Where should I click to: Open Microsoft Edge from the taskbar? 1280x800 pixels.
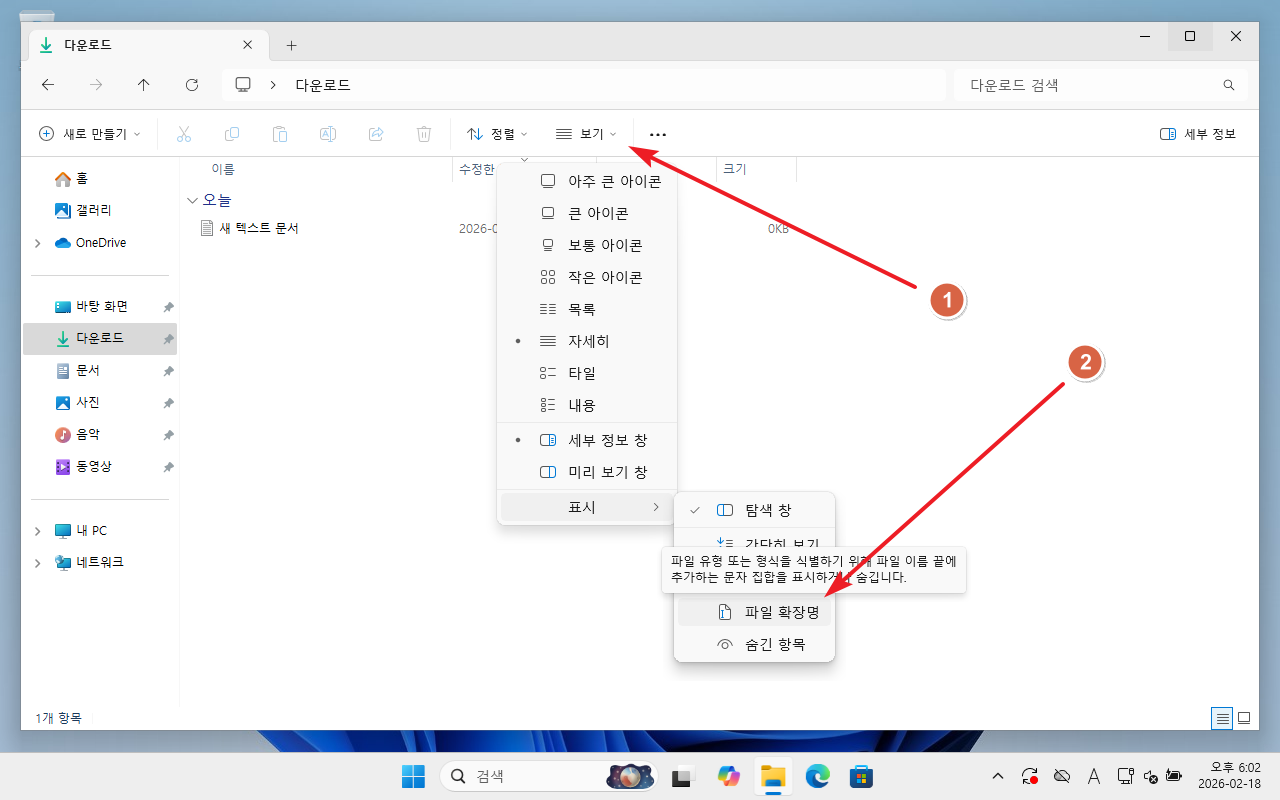817,776
